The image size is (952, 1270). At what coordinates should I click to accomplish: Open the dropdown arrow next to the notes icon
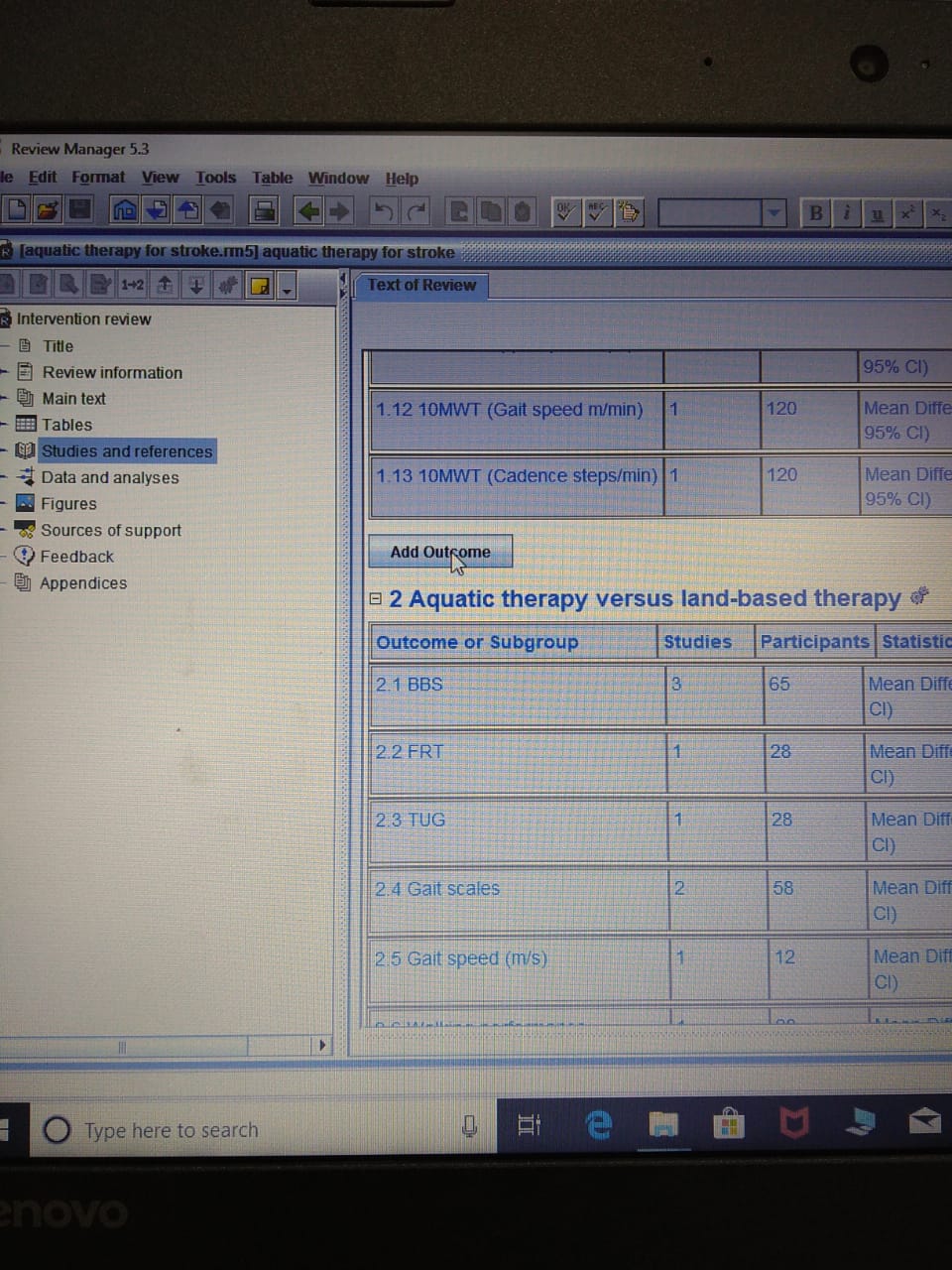click(x=287, y=289)
